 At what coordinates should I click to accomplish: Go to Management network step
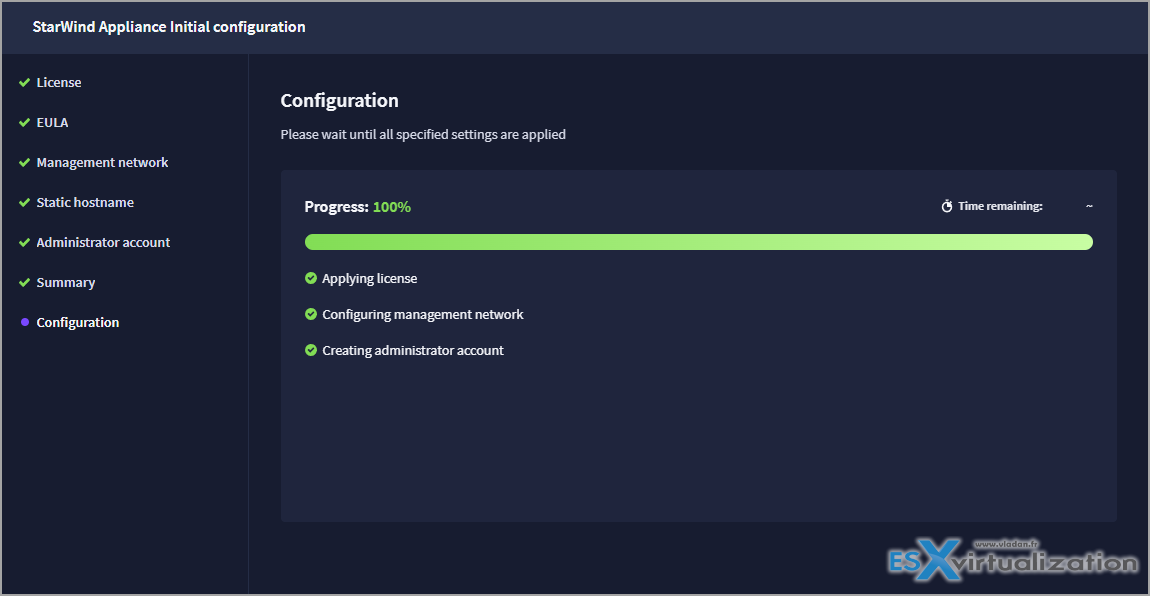tap(102, 163)
